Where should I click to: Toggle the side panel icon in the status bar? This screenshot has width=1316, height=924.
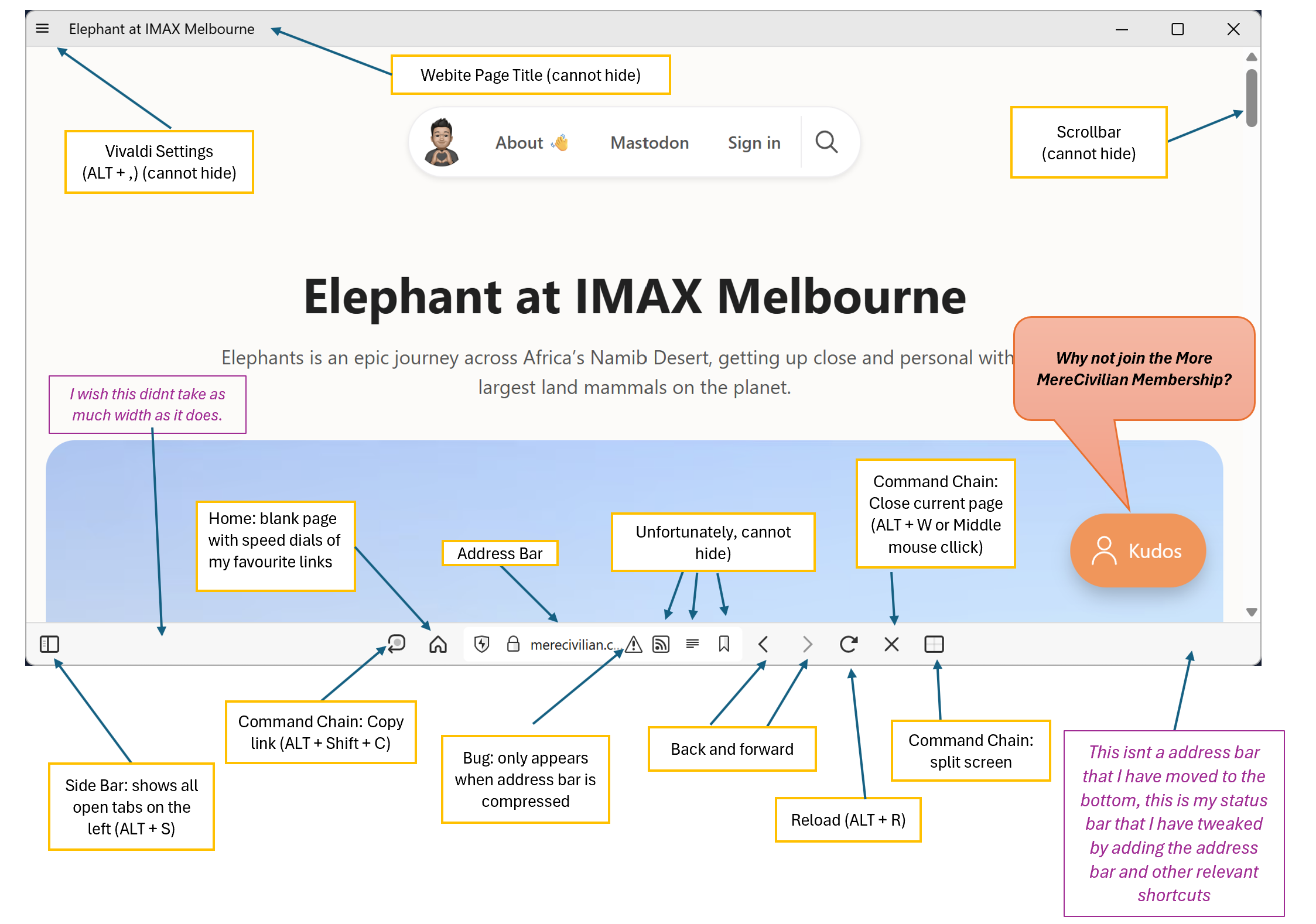click(x=49, y=644)
